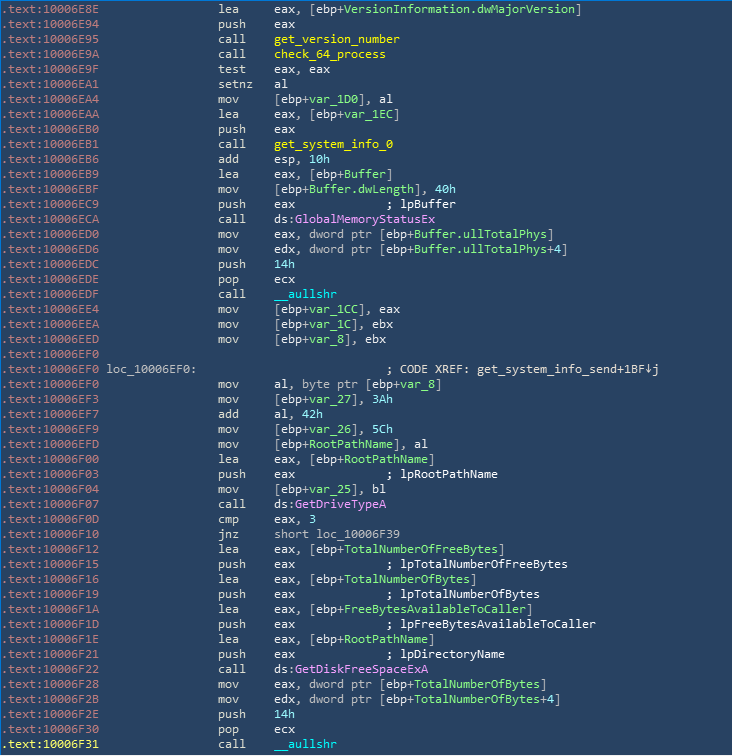Click Buffer operand in lea at 10006EB9
The image size is (732, 756).
point(365,174)
